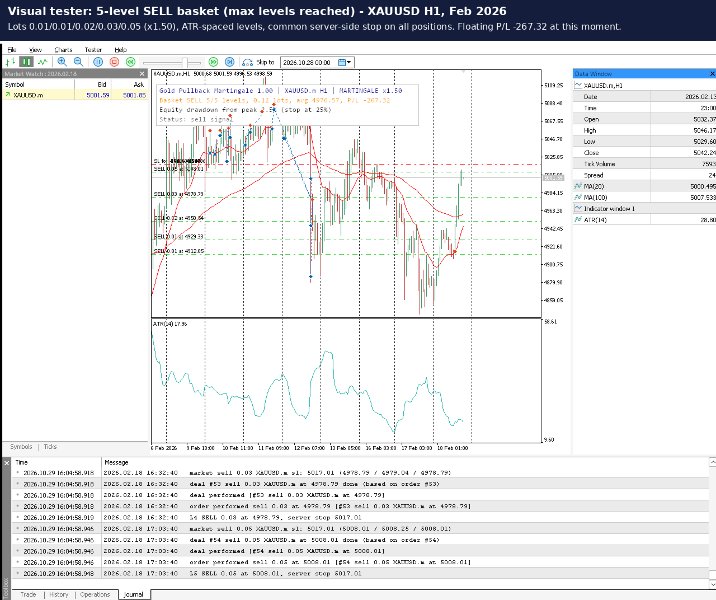The image size is (716, 600).
Task: Collapse Indicator window 1 group
Action: pos(579,209)
